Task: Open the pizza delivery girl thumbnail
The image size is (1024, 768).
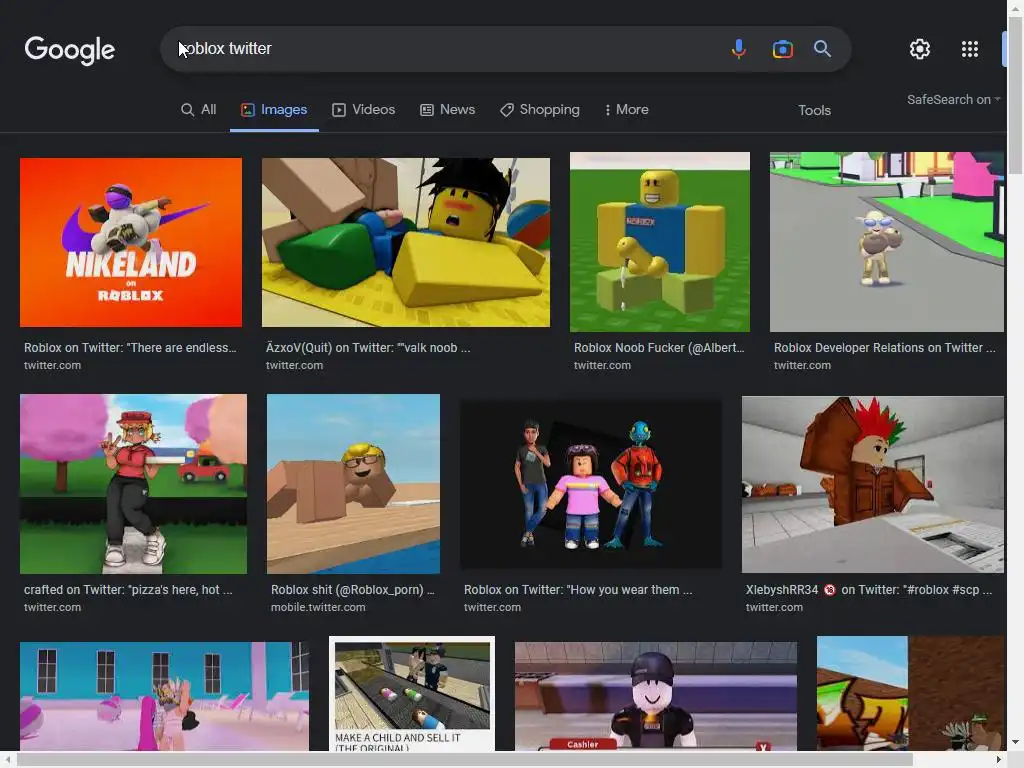Action: click(133, 484)
